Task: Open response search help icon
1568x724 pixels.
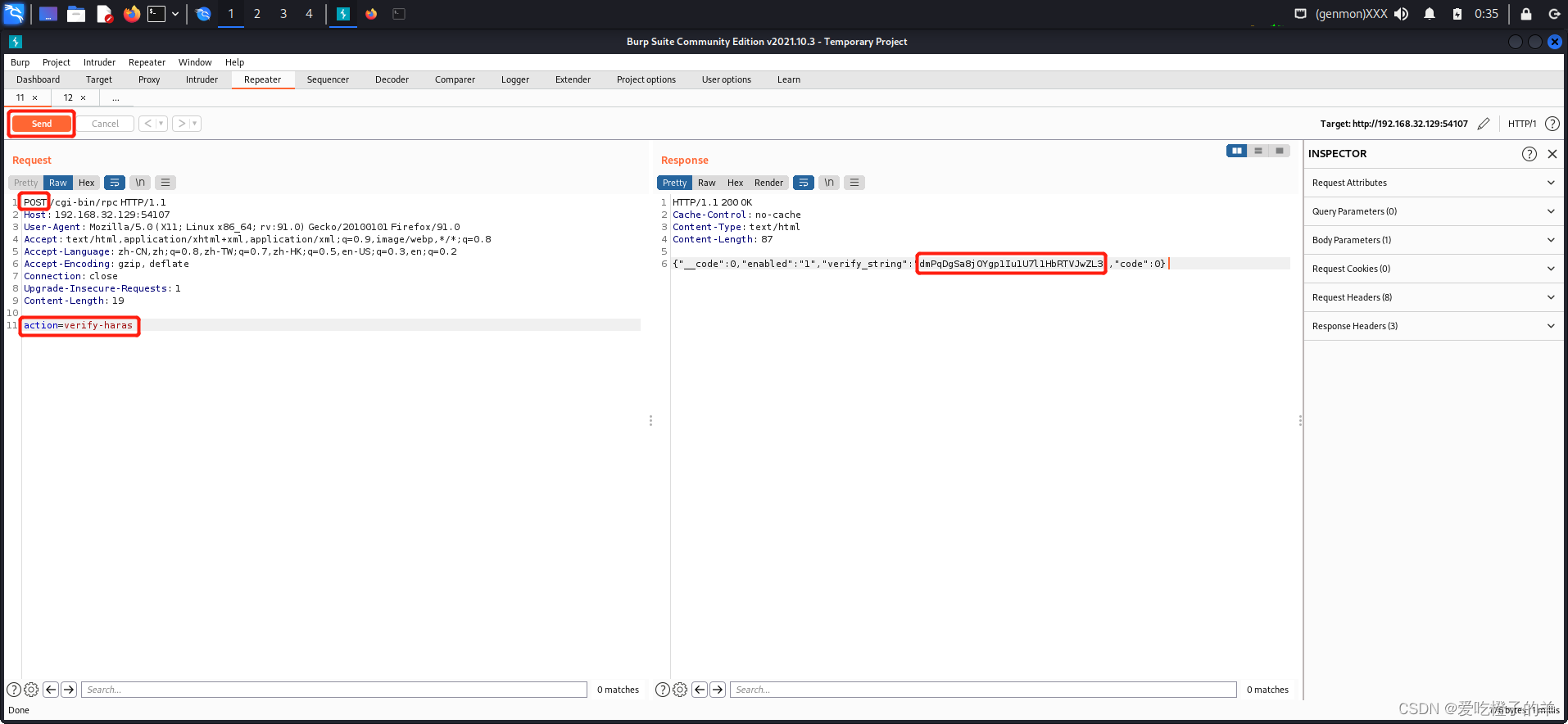Action: [663, 690]
